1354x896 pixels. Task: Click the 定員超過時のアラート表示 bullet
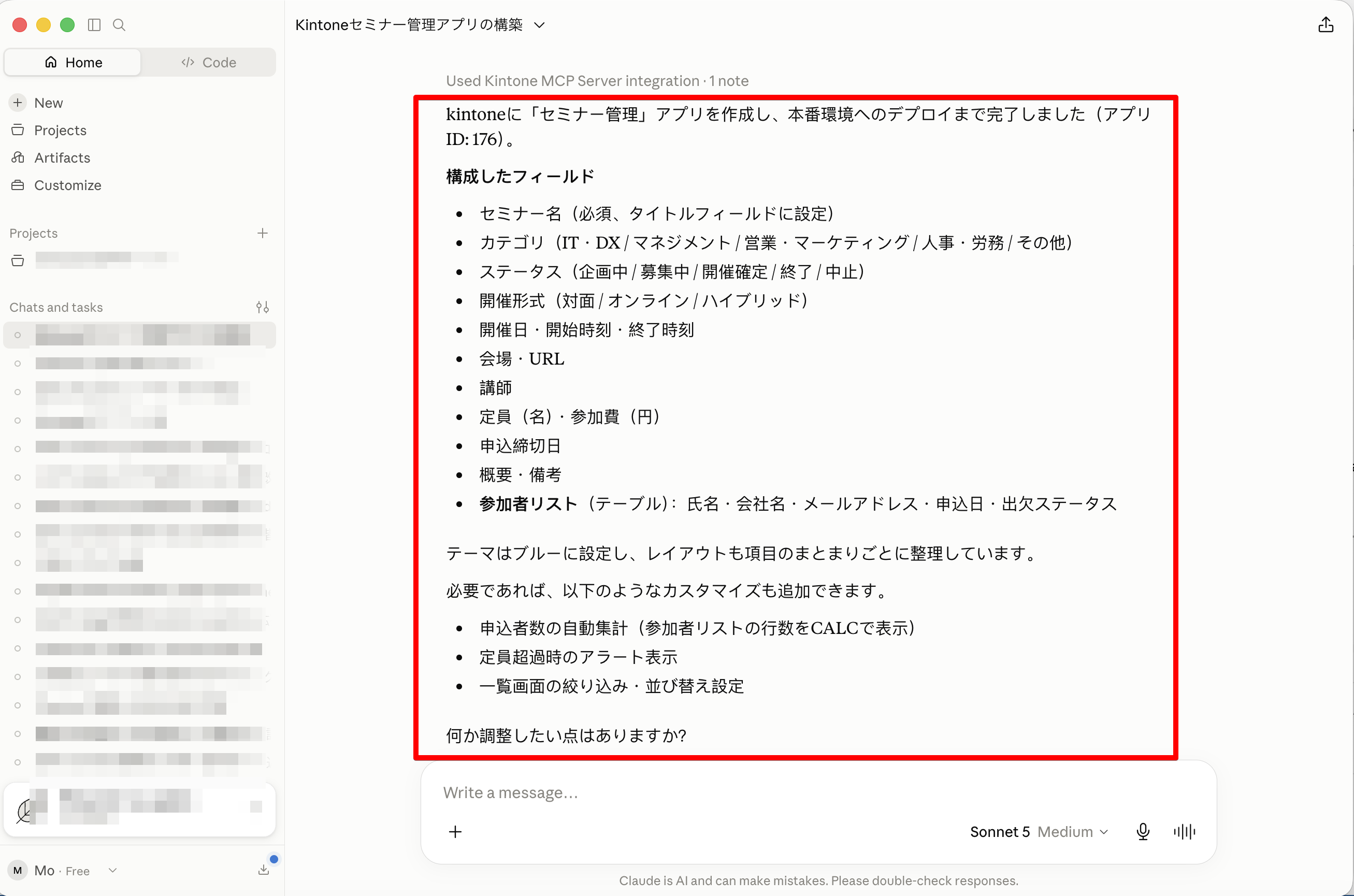(x=578, y=657)
